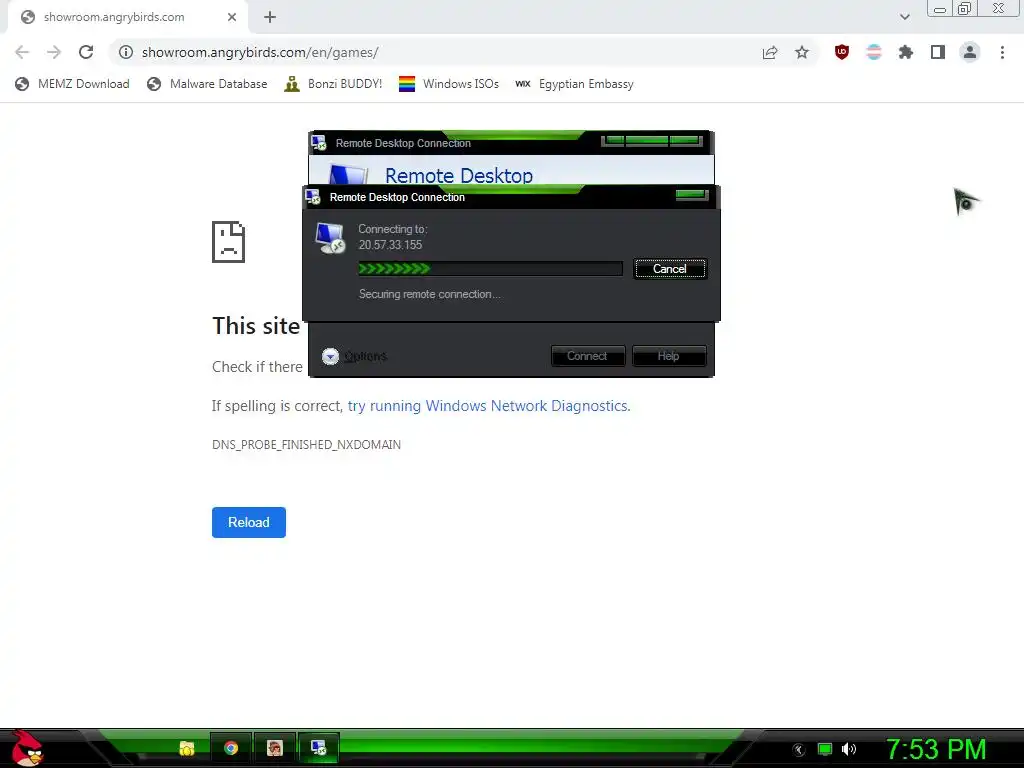Open MEMZ Download bookmark
1024x768 pixels.
(72, 84)
